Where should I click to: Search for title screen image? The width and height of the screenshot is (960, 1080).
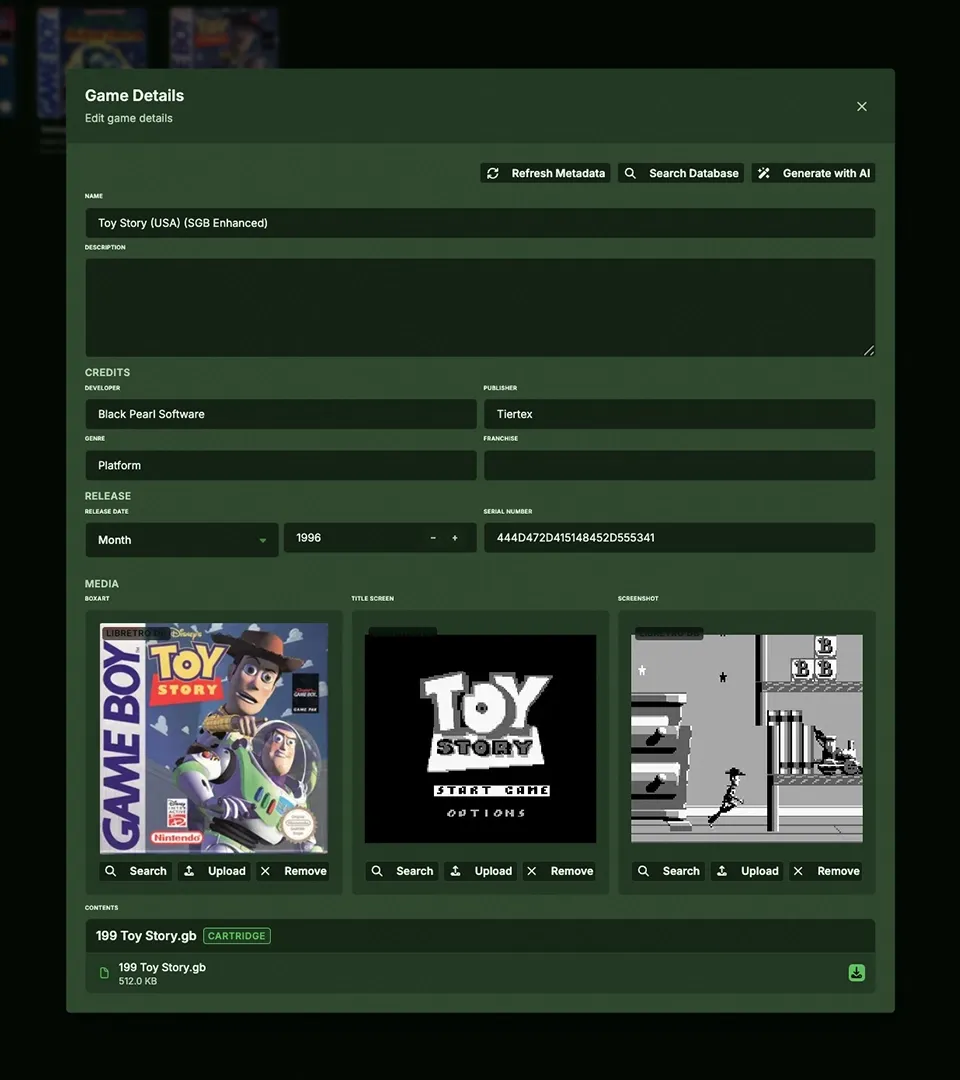point(402,871)
